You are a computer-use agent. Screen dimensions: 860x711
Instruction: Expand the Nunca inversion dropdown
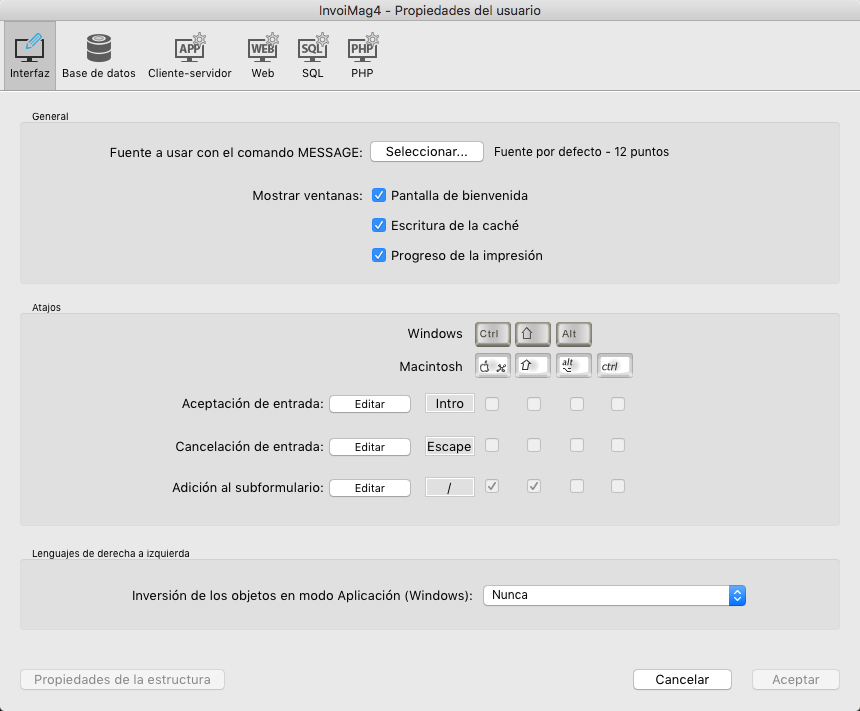click(614, 595)
